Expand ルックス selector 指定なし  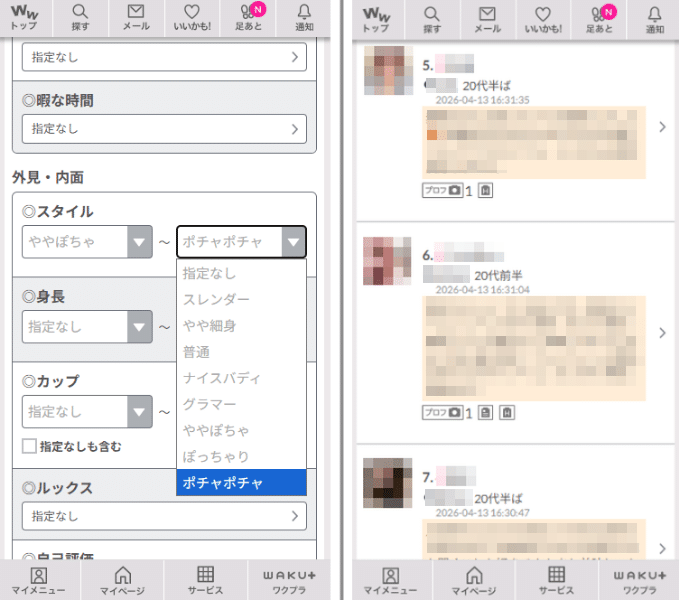point(164,516)
